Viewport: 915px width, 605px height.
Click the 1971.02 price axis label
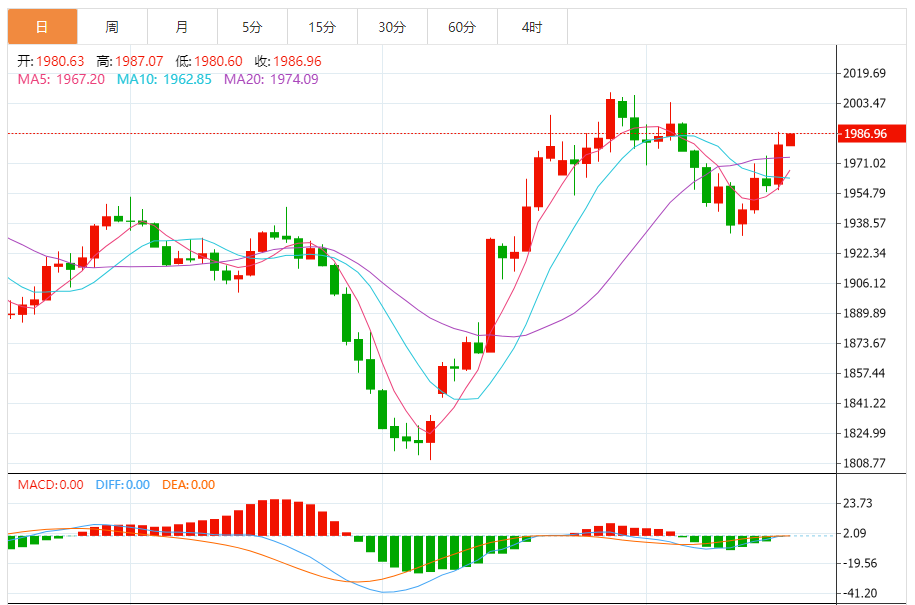[864, 163]
